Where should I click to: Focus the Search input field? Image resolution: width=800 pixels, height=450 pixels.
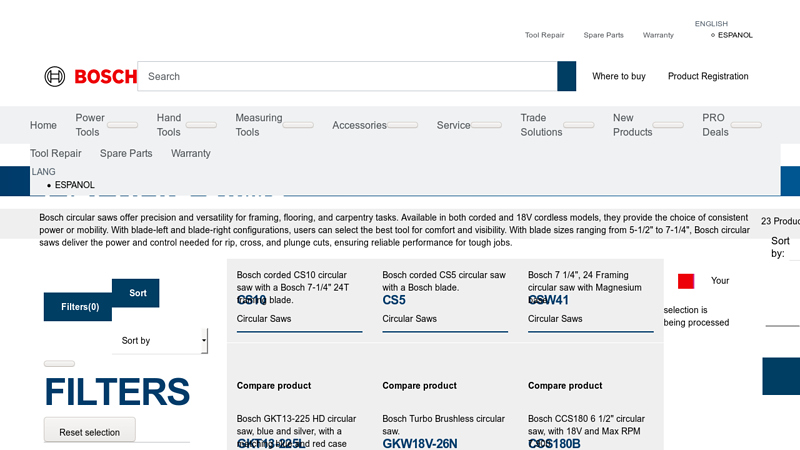pos(346,76)
